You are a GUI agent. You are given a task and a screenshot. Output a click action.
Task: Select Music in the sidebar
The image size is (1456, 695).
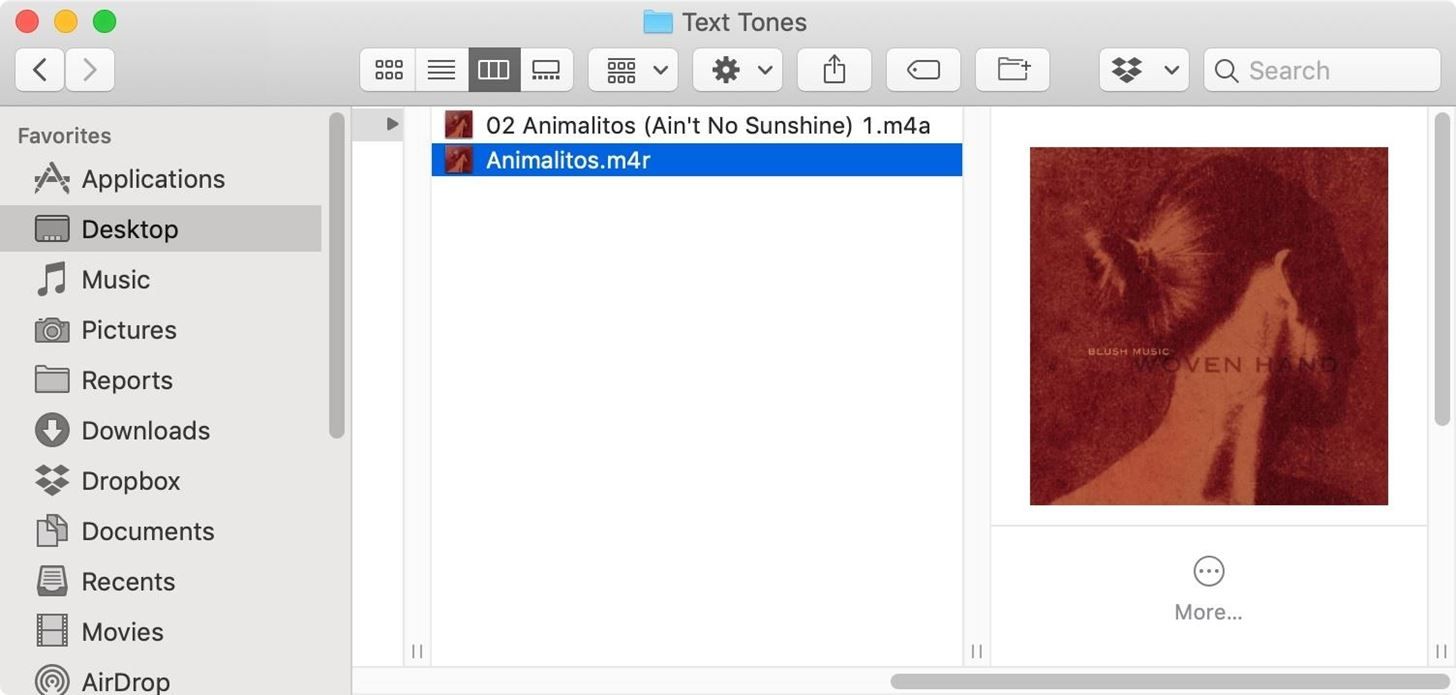click(x=115, y=280)
